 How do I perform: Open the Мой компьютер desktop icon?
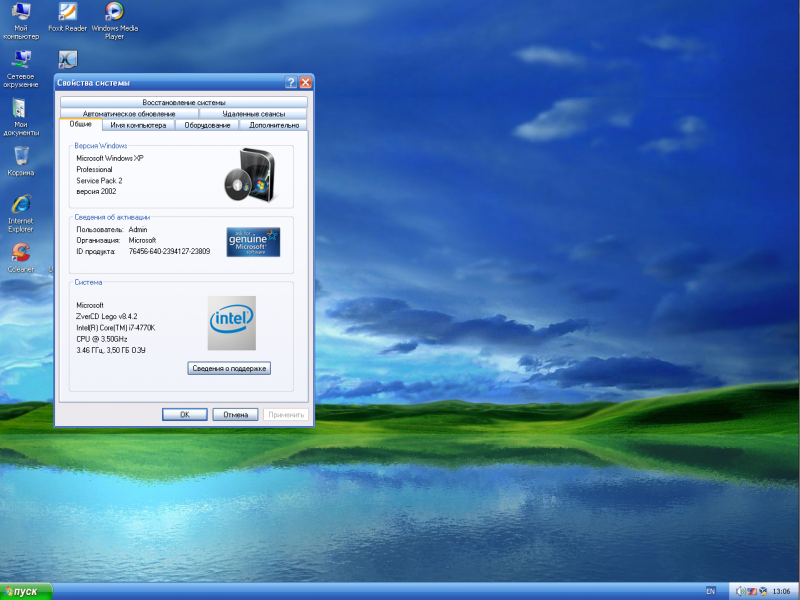click(21, 21)
